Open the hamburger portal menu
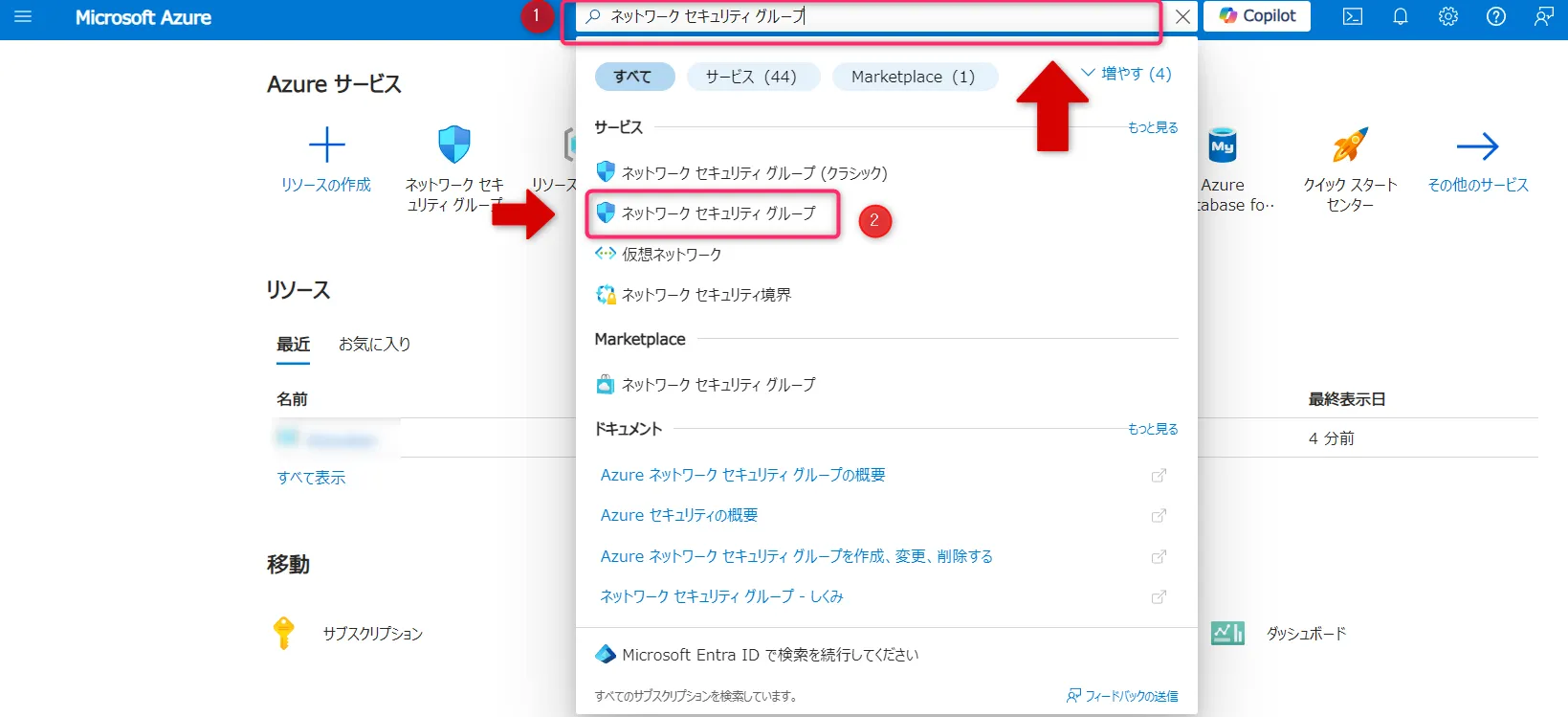This screenshot has height=717, width=1568. (23, 17)
